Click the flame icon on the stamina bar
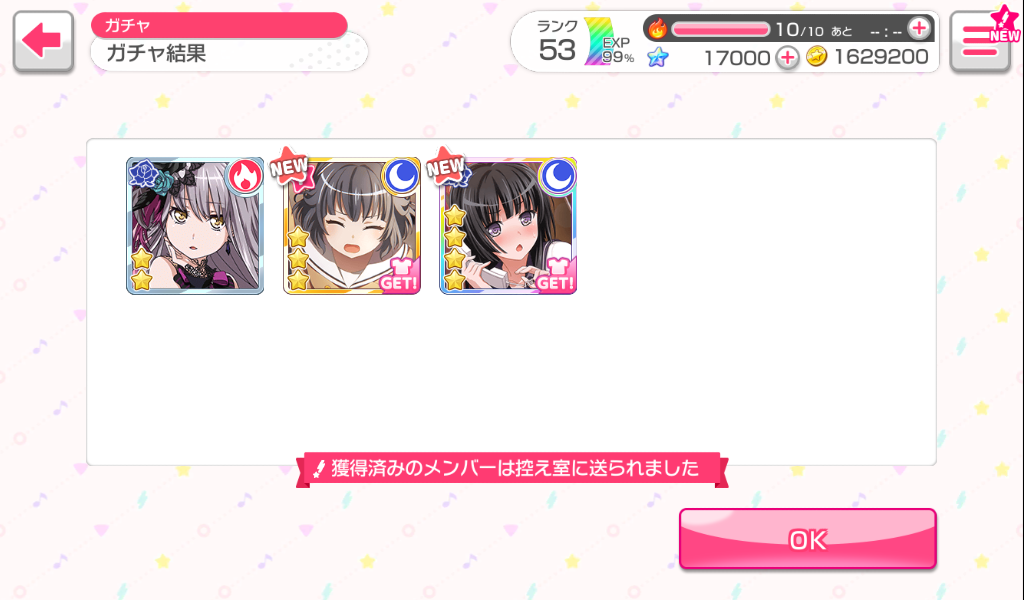This screenshot has width=1024, height=600. pyautogui.click(x=658, y=29)
